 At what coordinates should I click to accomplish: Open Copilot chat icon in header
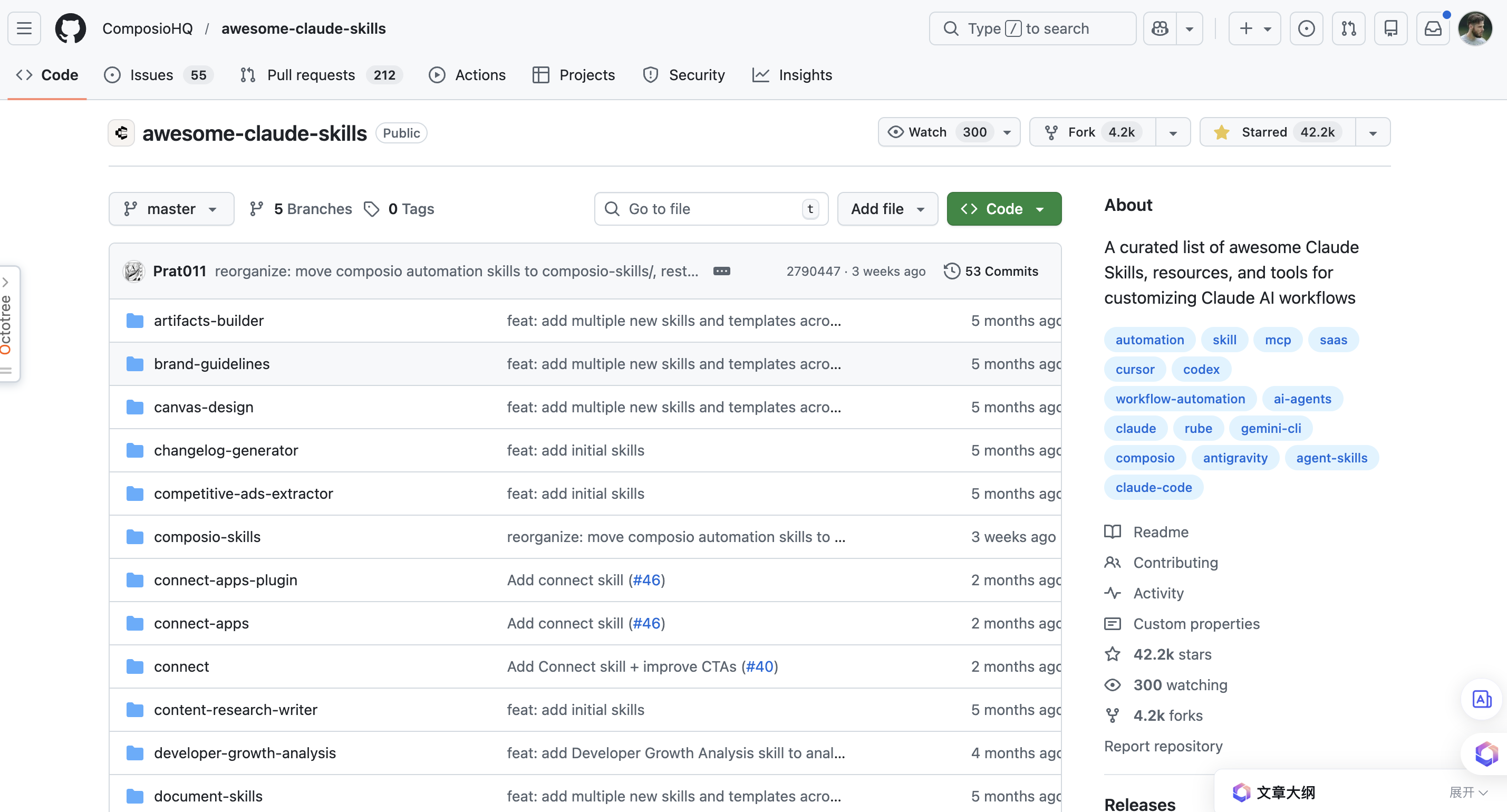[1160, 28]
